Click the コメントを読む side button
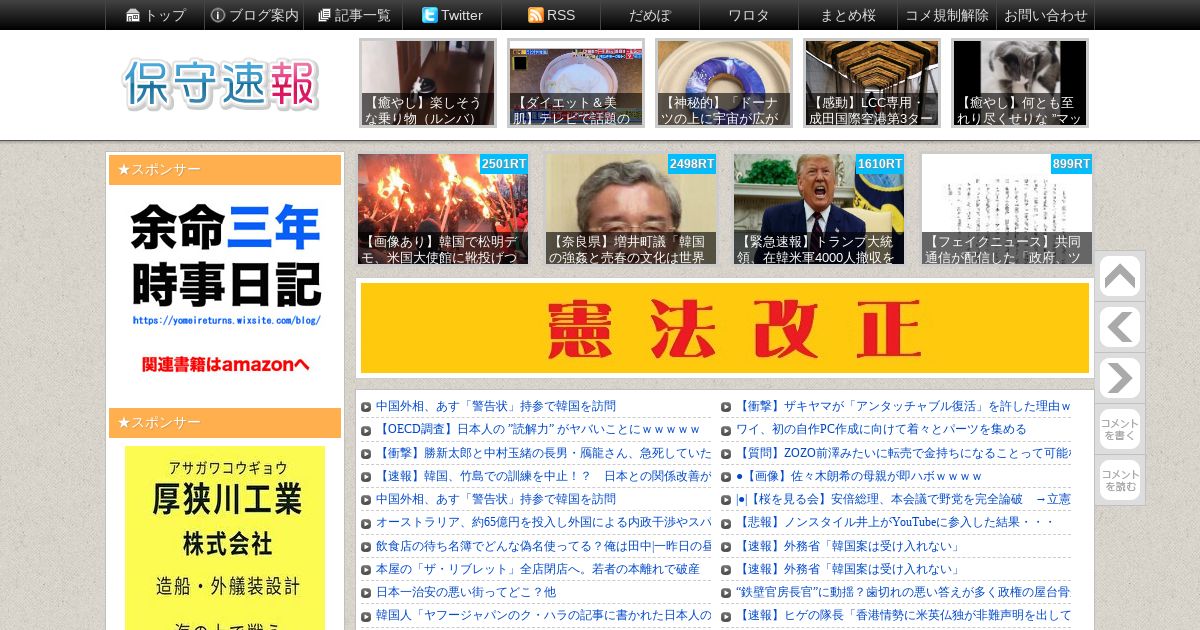 [1120, 480]
